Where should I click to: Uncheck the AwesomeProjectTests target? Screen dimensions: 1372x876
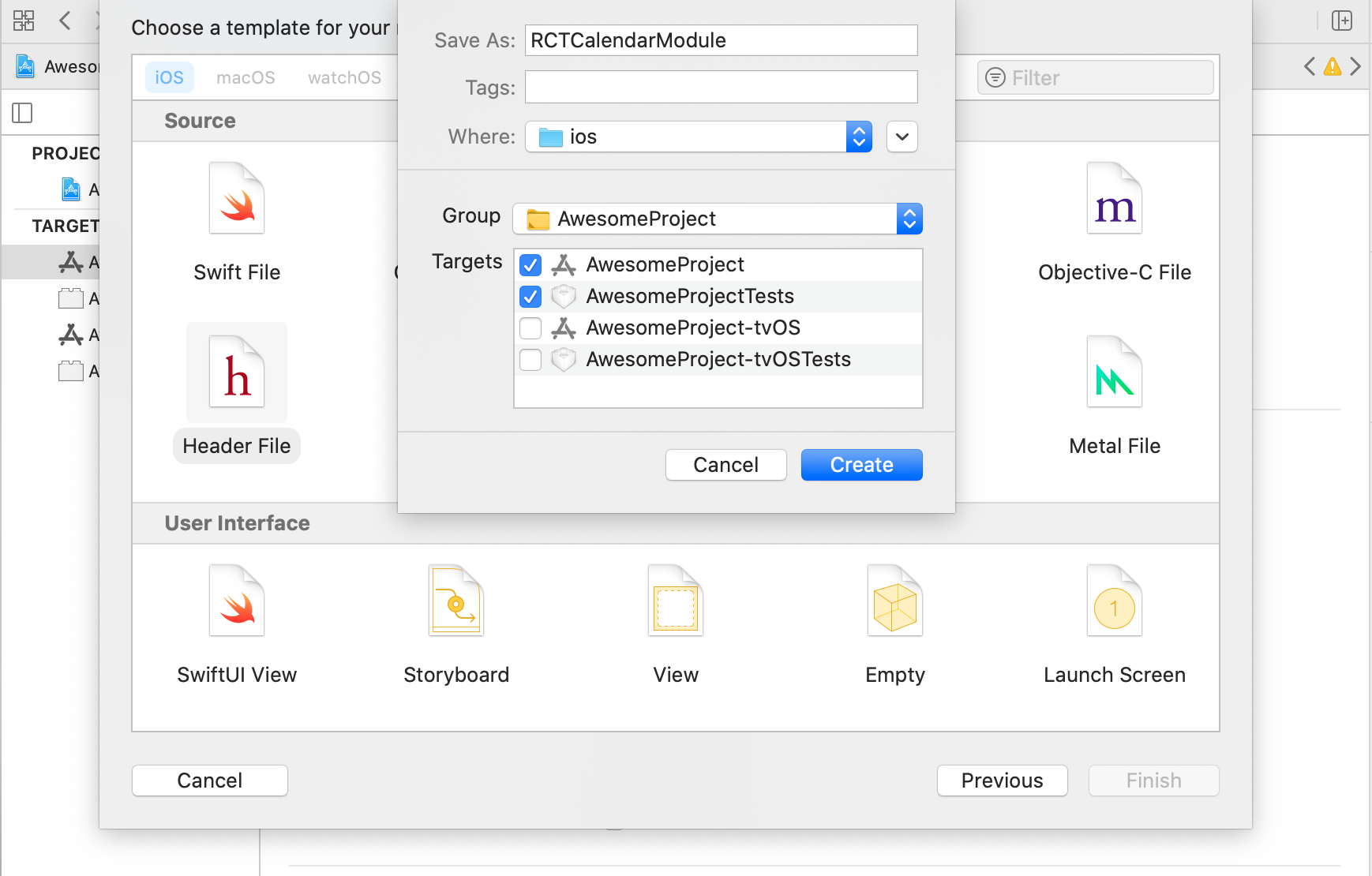[530, 296]
